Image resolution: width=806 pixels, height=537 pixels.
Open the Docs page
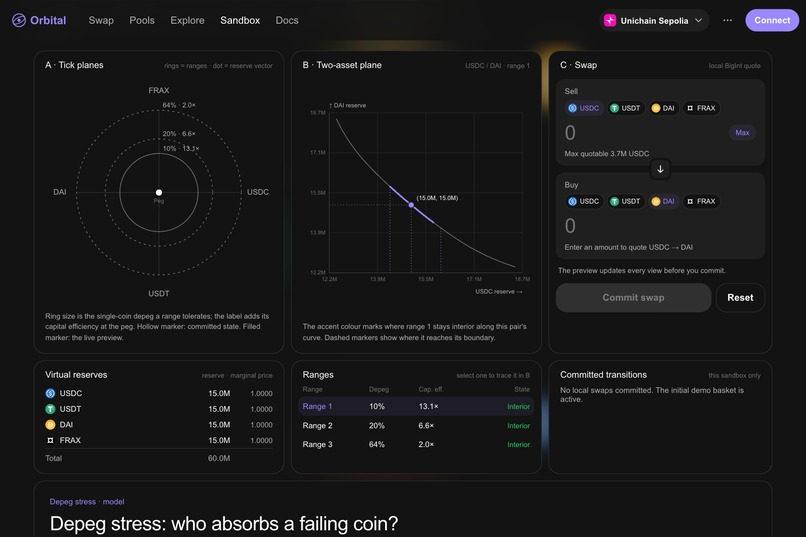(x=287, y=21)
